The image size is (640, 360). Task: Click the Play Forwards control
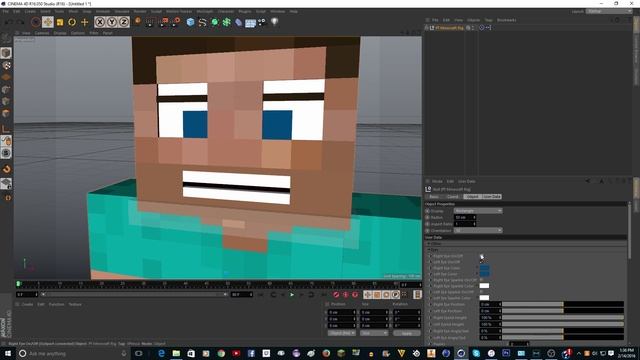point(292,295)
